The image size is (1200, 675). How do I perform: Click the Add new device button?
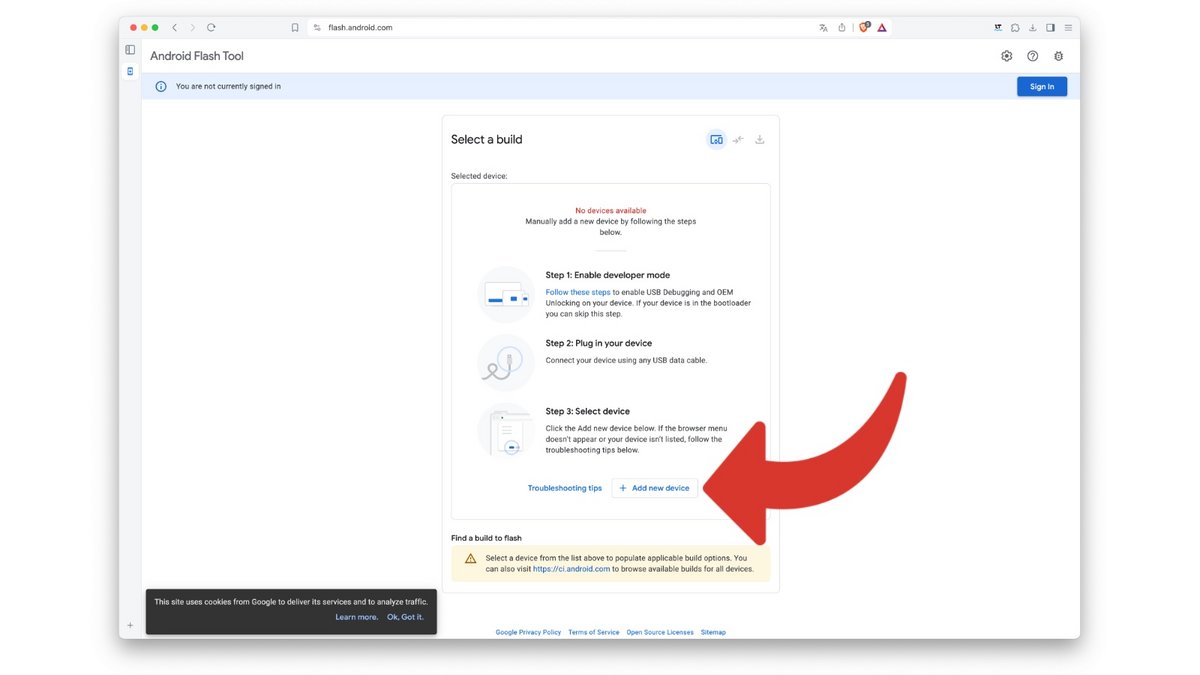click(655, 488)
